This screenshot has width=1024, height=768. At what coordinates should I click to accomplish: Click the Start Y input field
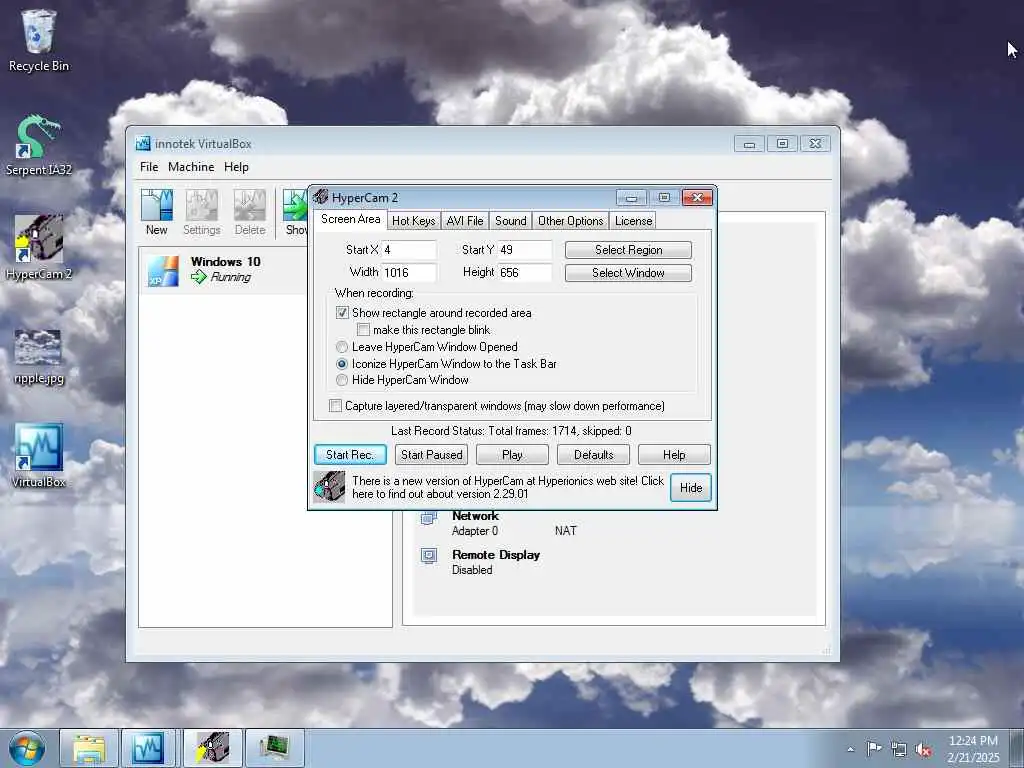[x=525, y=249]
